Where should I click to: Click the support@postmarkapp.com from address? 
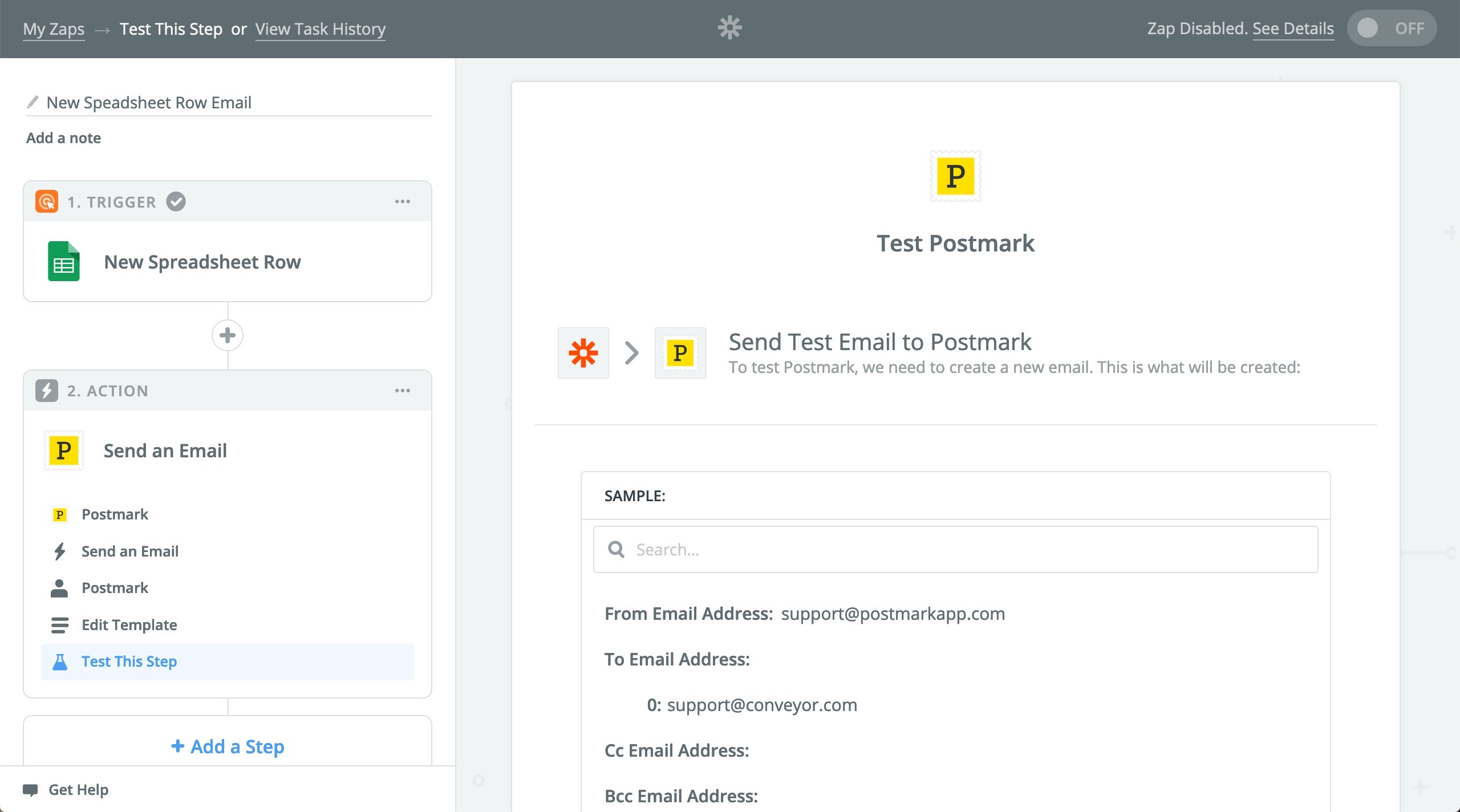coord(893,614)
